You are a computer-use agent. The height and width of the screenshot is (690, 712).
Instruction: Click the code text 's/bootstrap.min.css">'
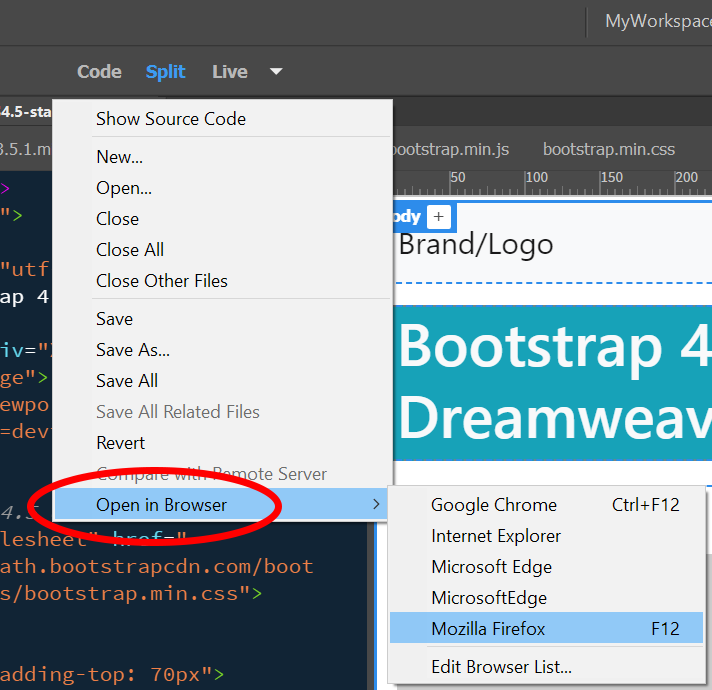[x=131, y=594]
